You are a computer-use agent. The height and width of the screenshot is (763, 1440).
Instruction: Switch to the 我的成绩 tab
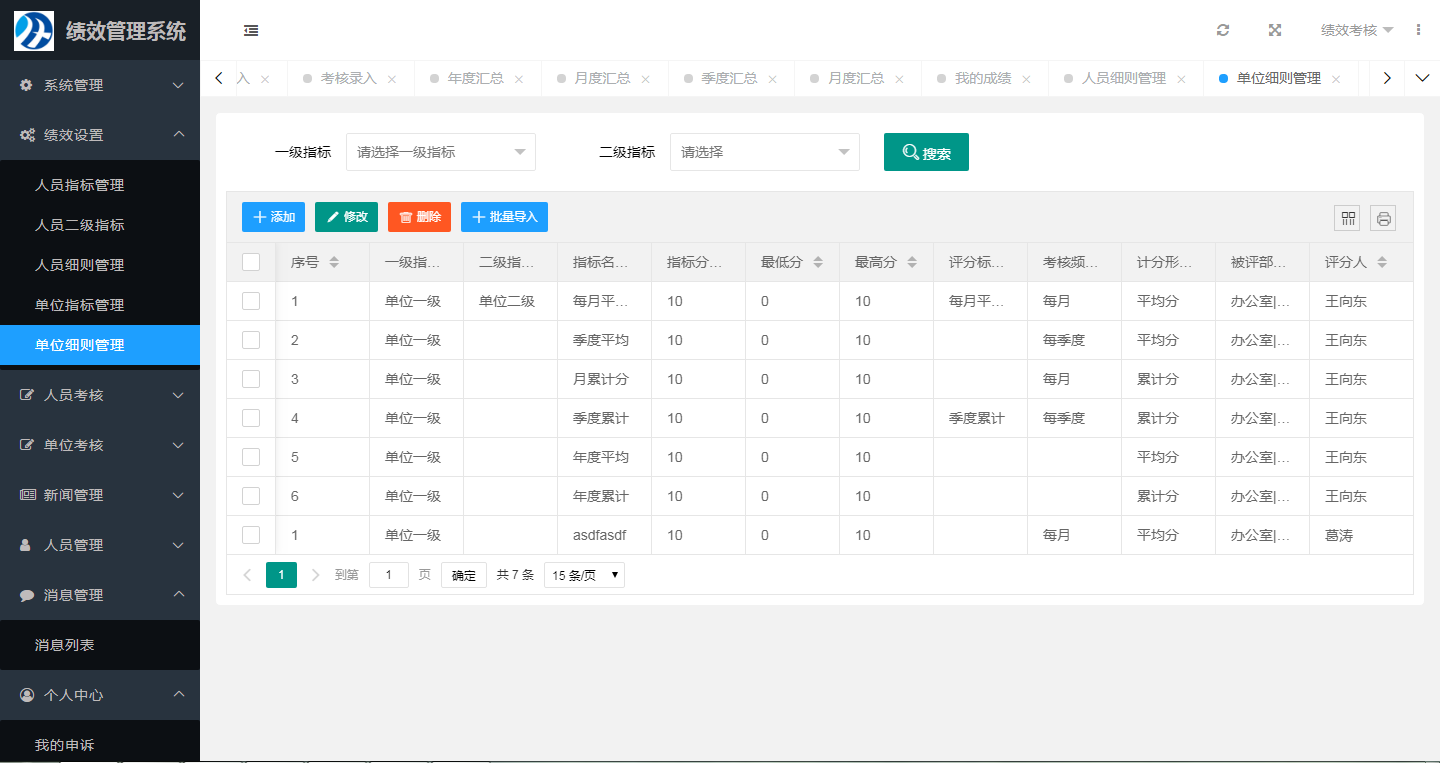(x=982, y=78)
